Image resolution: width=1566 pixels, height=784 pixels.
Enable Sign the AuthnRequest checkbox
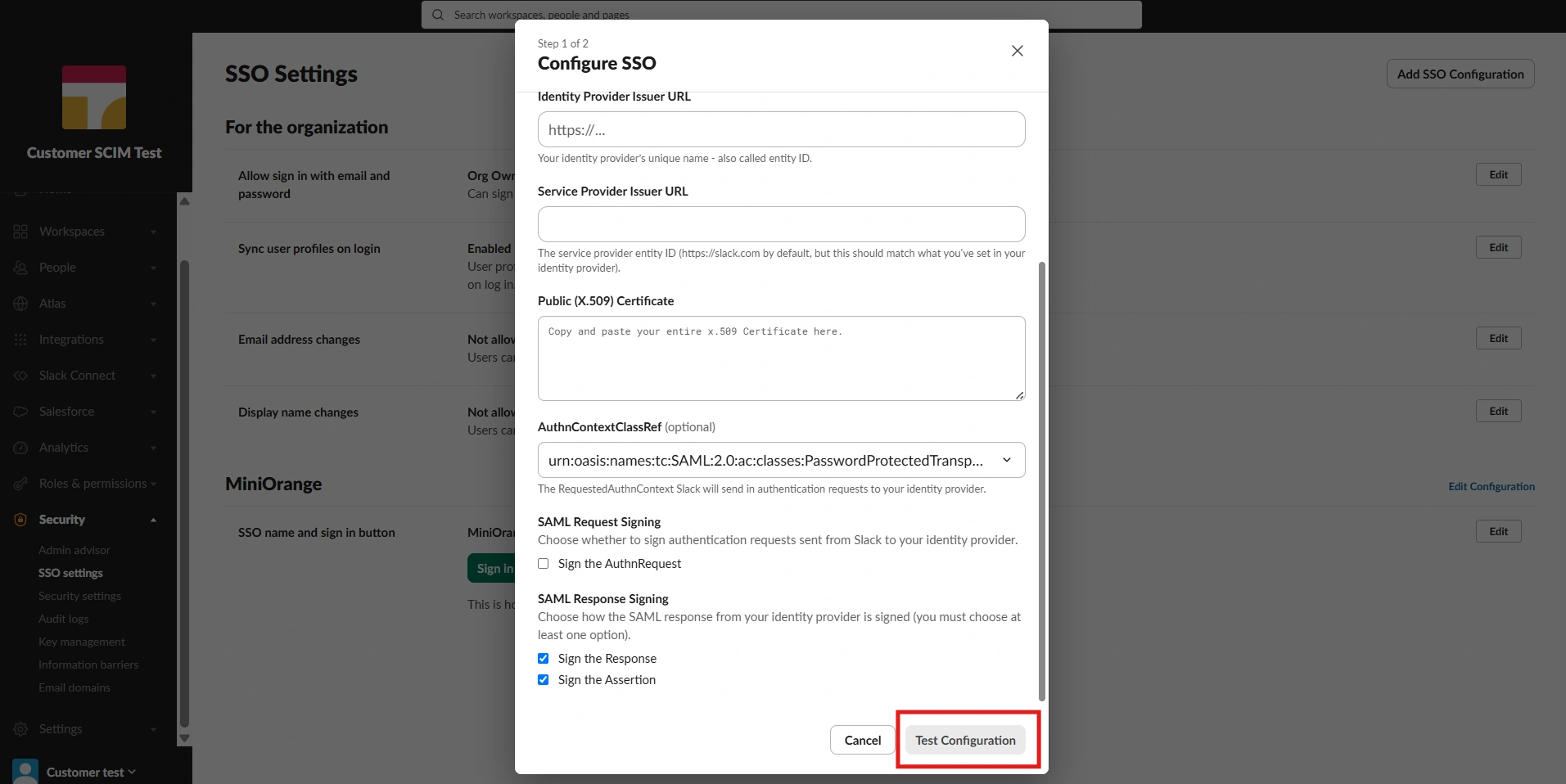(x=544, y=564)
